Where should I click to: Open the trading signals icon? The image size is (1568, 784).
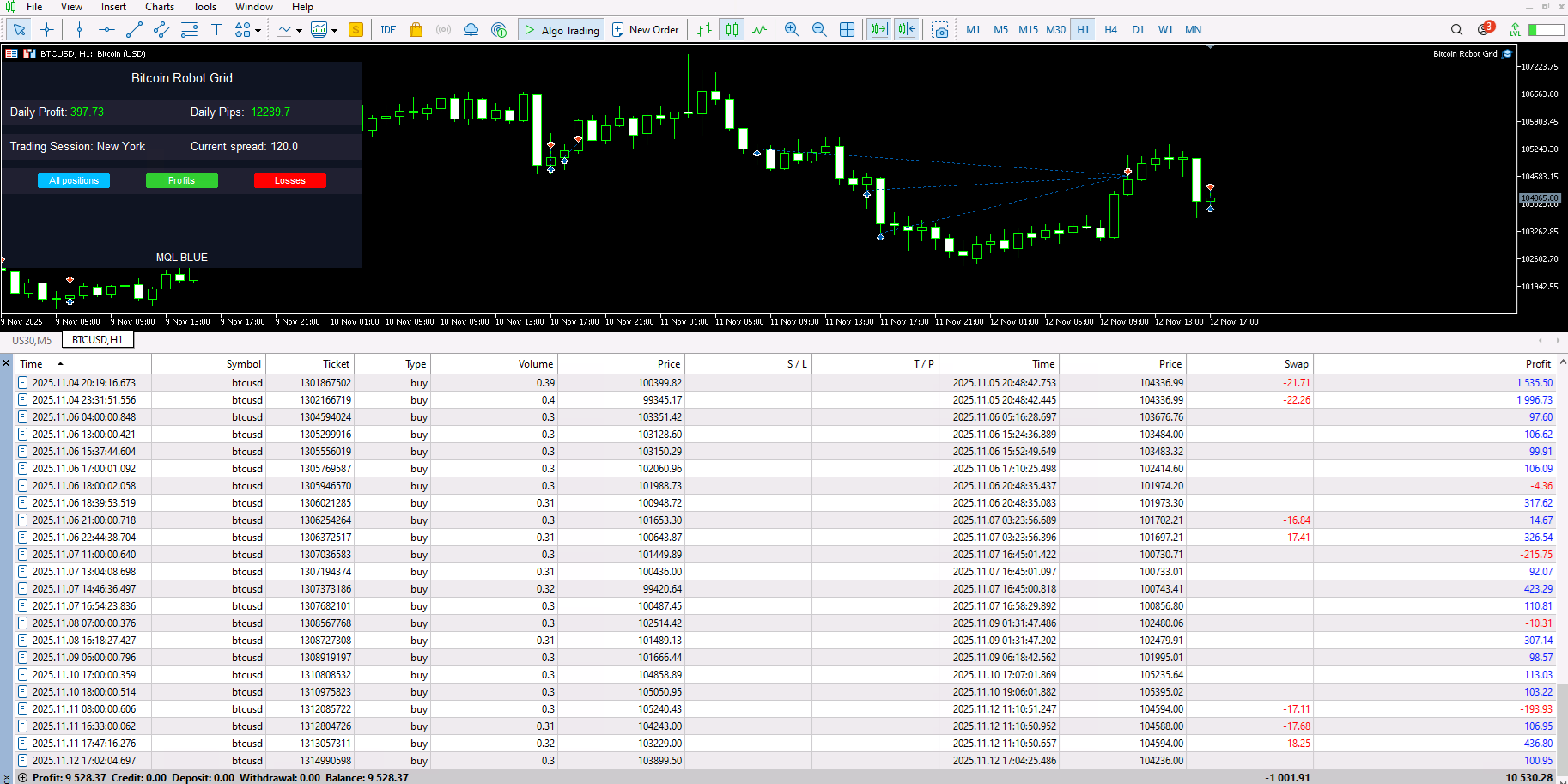[x=443, y=30]
